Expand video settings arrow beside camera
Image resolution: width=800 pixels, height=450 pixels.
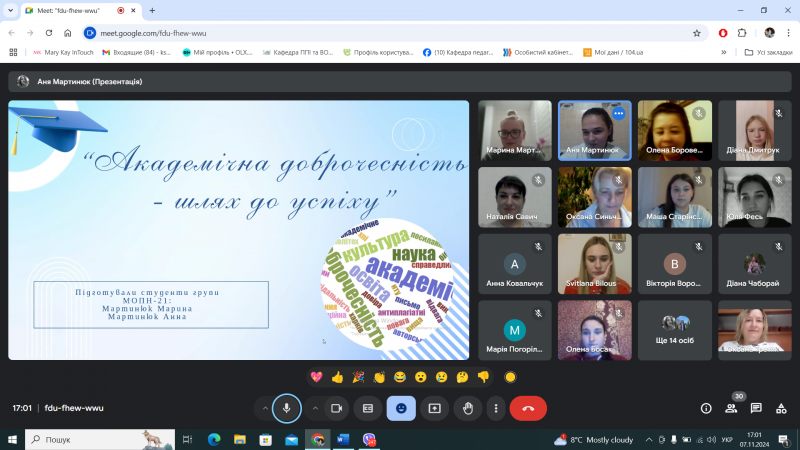point(315,408)
